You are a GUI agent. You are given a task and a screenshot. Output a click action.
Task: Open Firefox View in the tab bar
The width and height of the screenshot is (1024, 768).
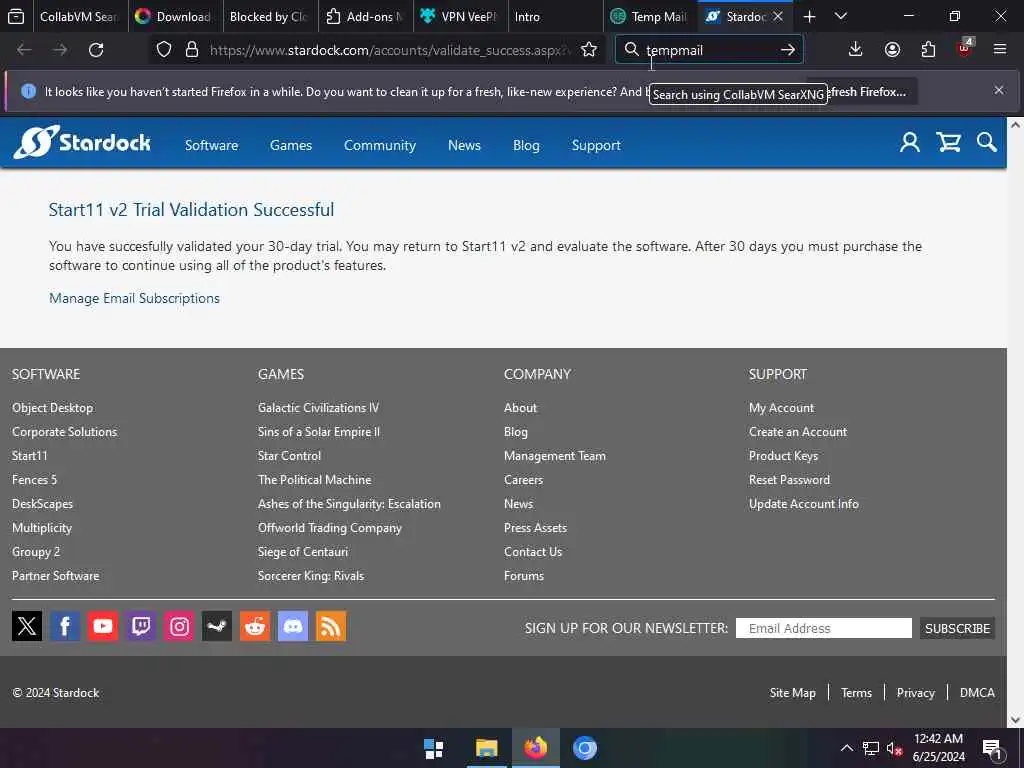point(16,16)
